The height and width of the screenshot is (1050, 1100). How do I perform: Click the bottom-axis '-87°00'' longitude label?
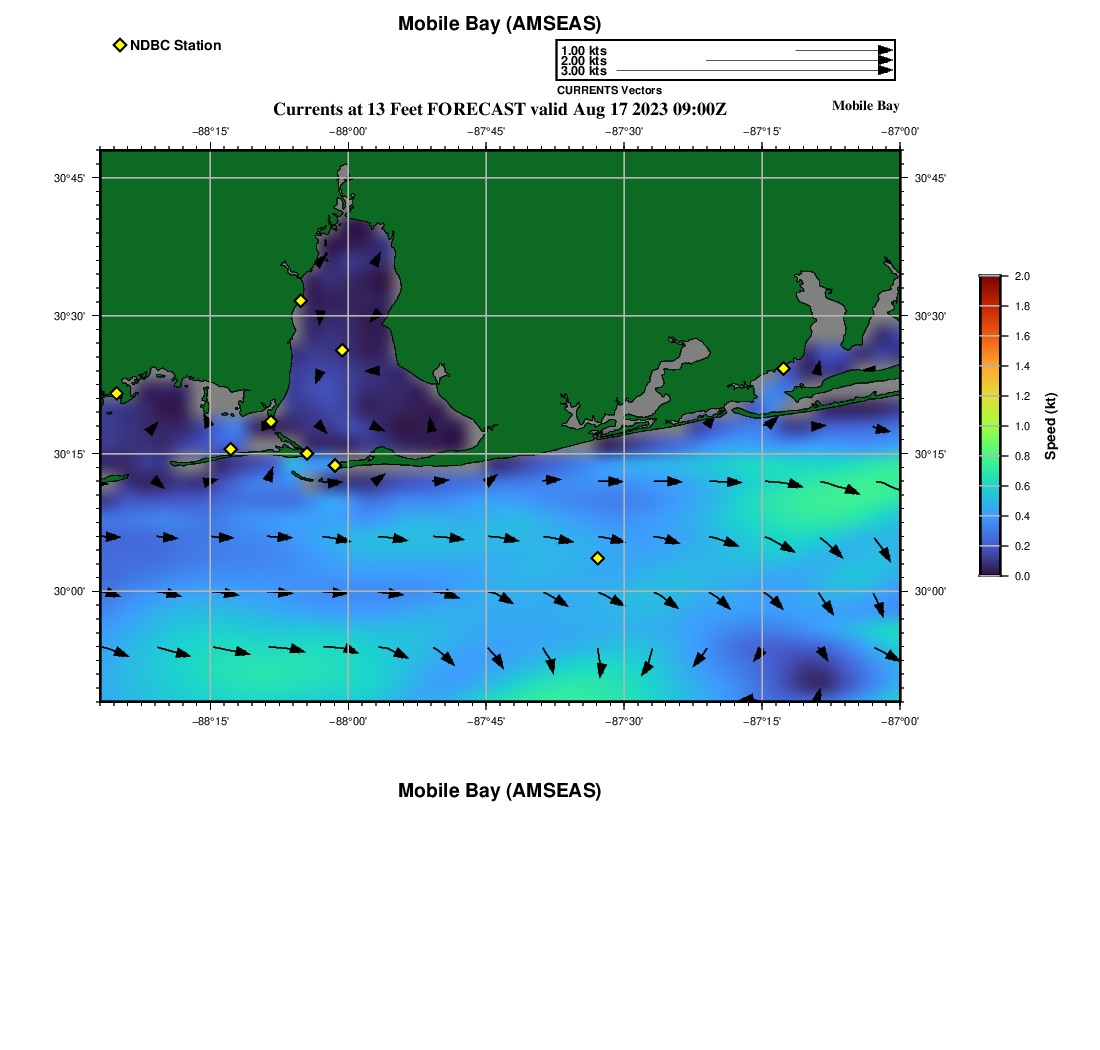[x=900, y=721]
